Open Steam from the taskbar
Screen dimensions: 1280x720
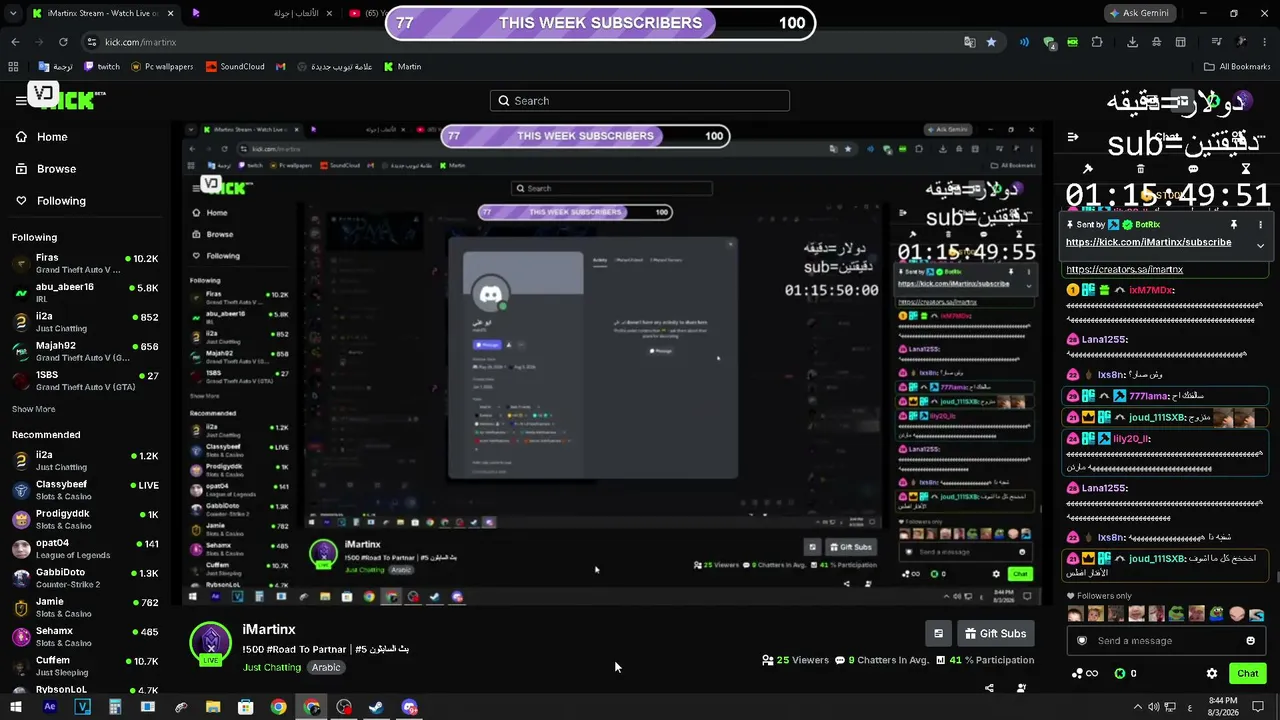pyautogui.click(x=376, y=707)
